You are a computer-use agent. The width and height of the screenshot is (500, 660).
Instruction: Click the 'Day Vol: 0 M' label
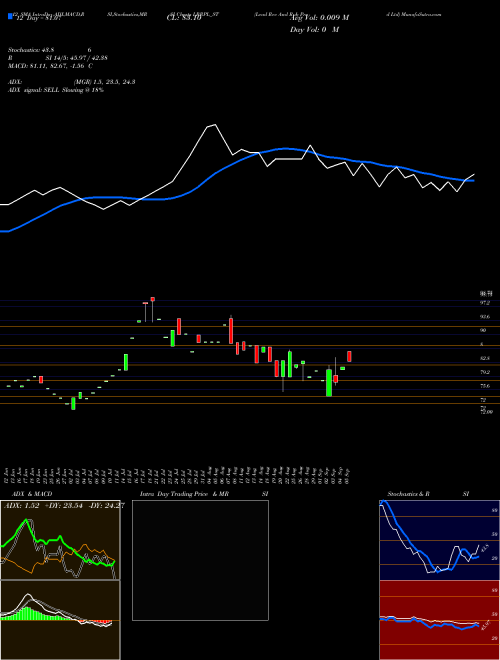(x=314, y=30)
